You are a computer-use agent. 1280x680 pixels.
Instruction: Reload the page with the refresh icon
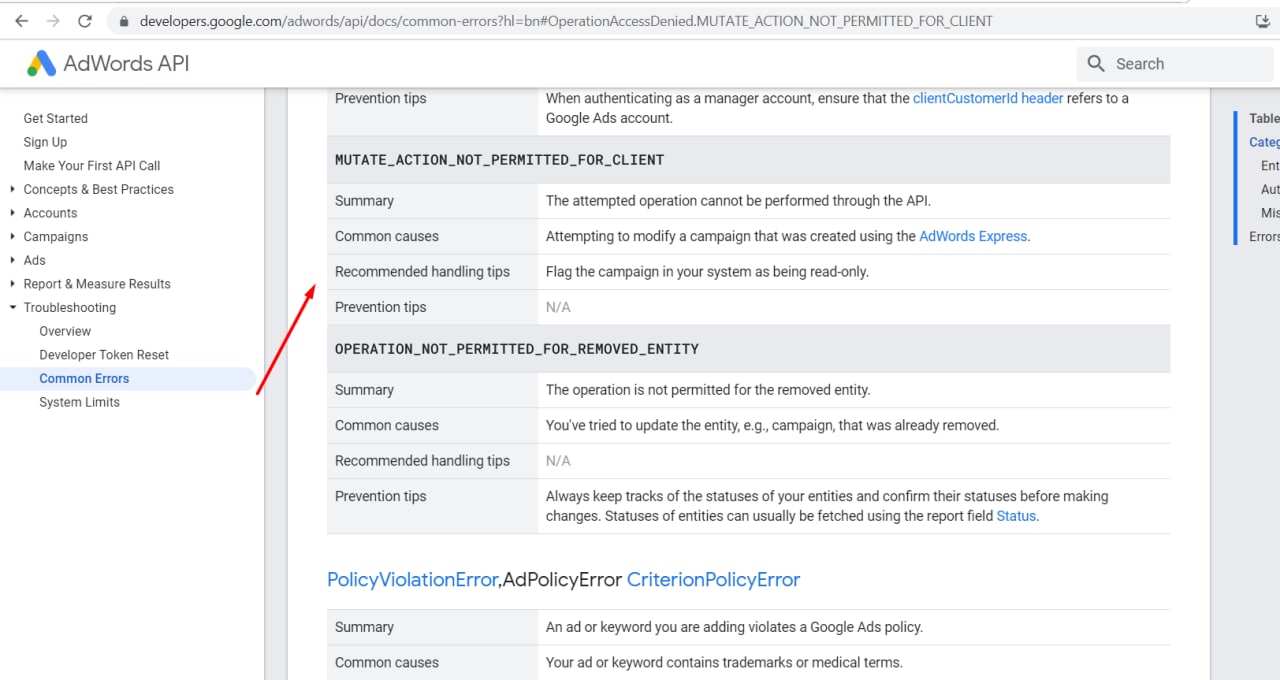[x=85, y=21]
